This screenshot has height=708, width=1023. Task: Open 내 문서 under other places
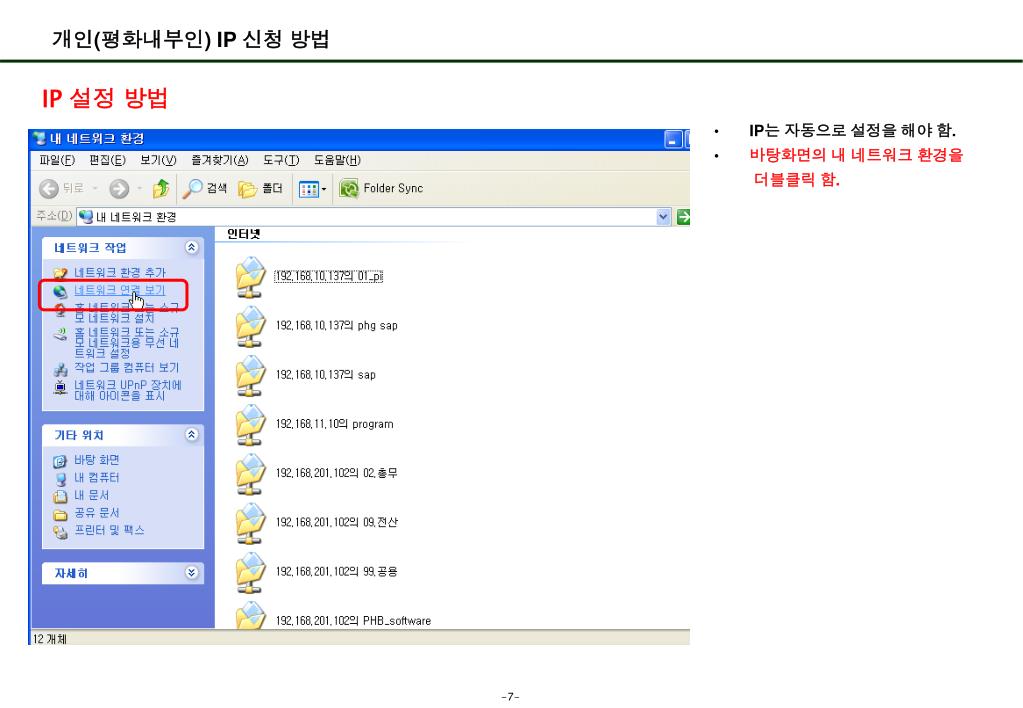(91, 495)
